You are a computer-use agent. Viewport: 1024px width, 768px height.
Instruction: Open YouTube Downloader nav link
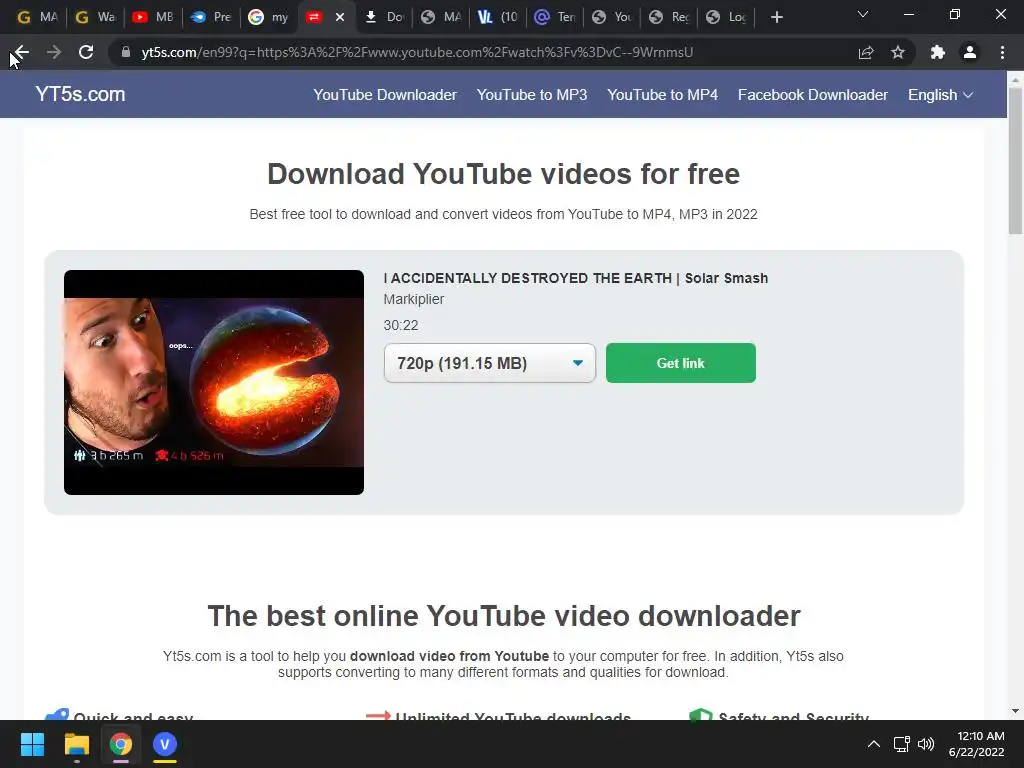(x=385, y=95)
